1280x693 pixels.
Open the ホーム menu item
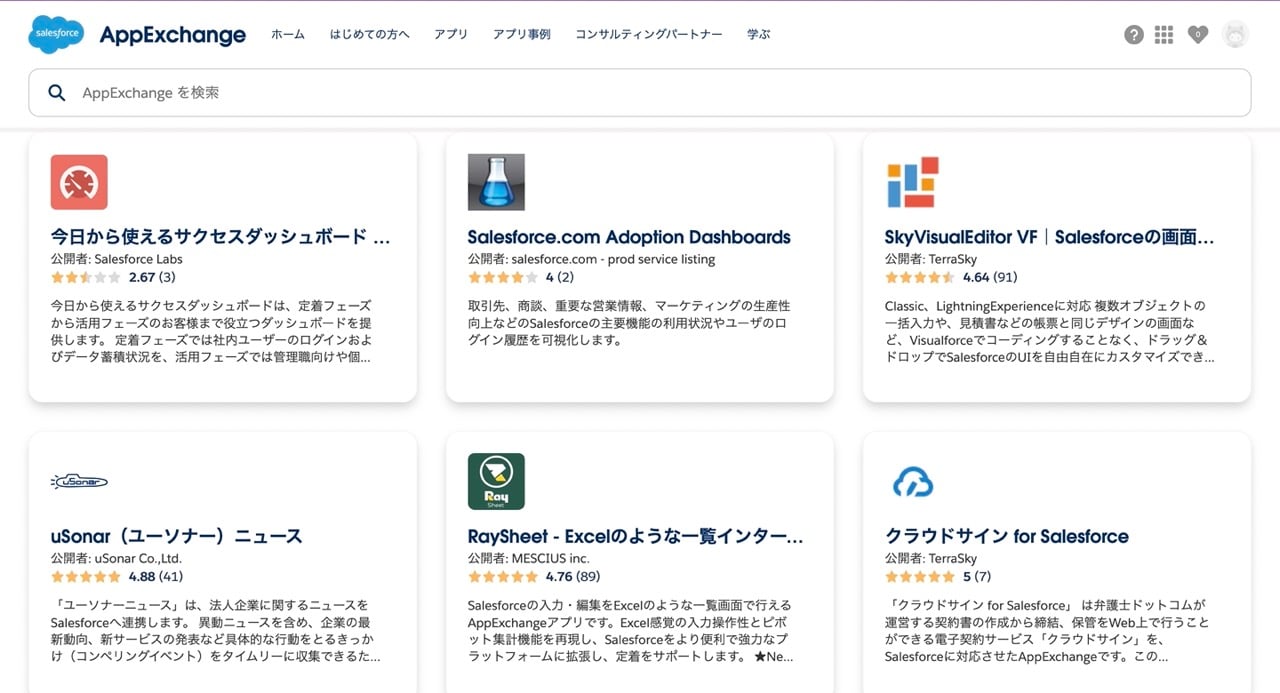tap(288, 34)
